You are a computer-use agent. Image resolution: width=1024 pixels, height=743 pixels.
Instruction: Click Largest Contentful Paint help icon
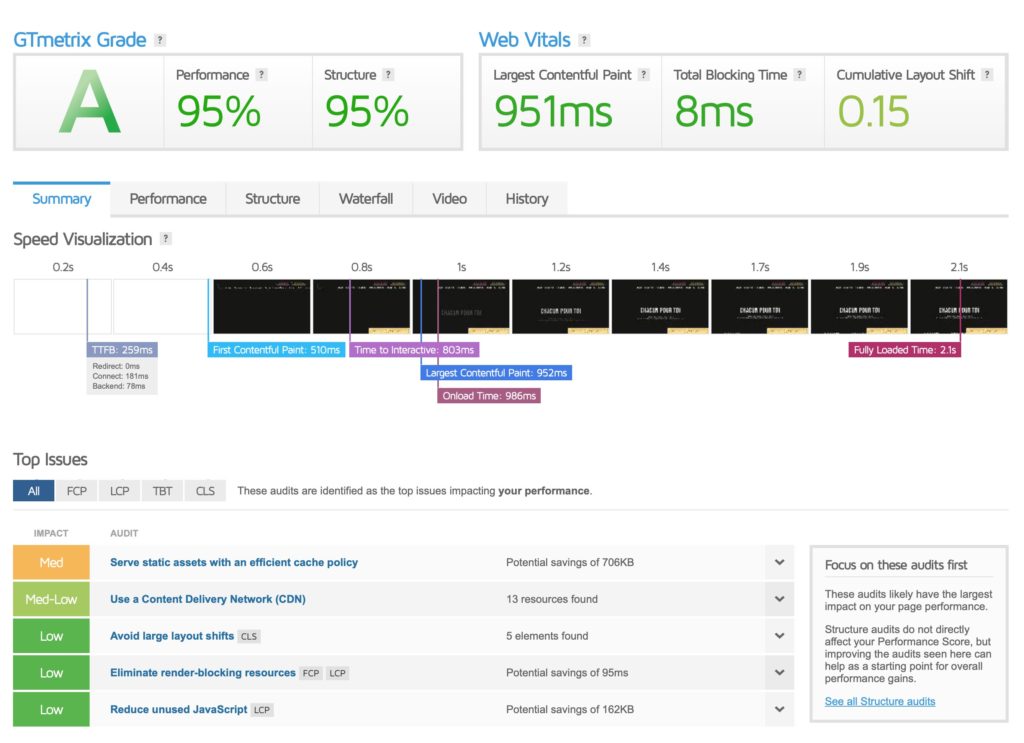point(644,75)
